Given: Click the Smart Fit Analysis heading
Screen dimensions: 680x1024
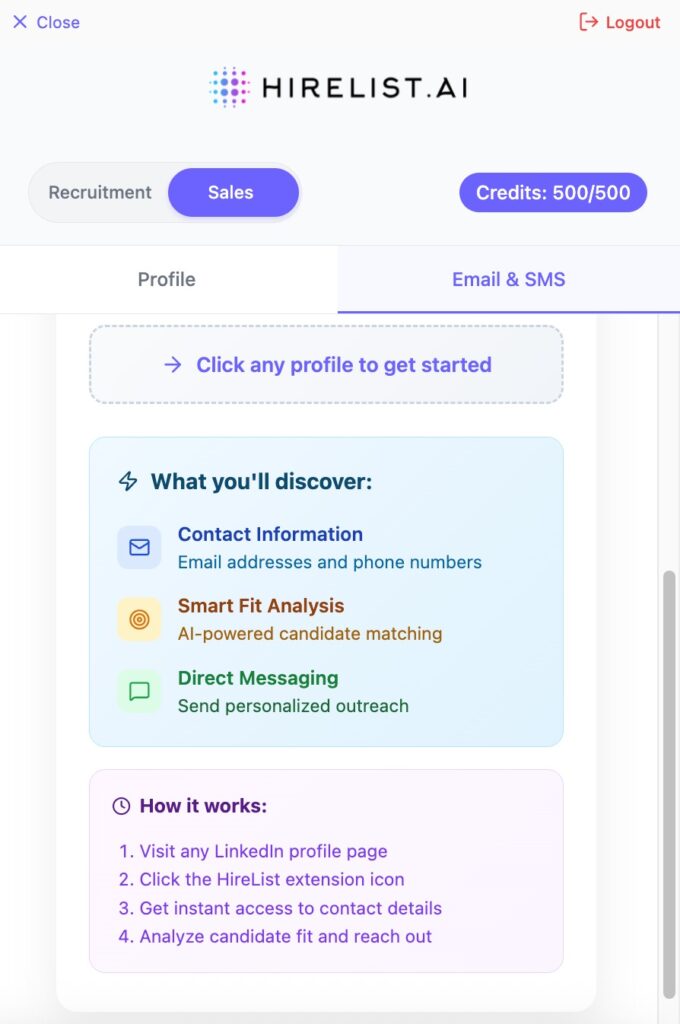Looking at the screenshot, I should [x=261, y=606].
